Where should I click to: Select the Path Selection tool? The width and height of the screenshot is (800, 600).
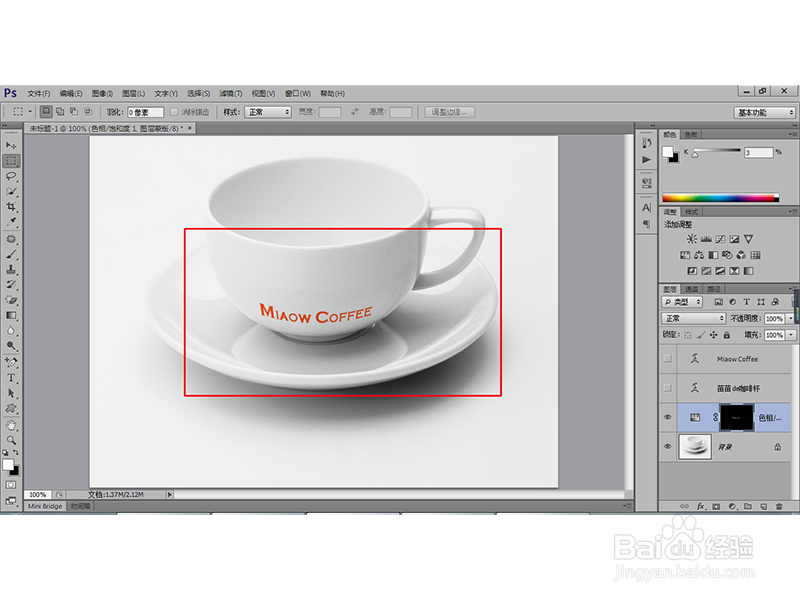click(11, 393)
